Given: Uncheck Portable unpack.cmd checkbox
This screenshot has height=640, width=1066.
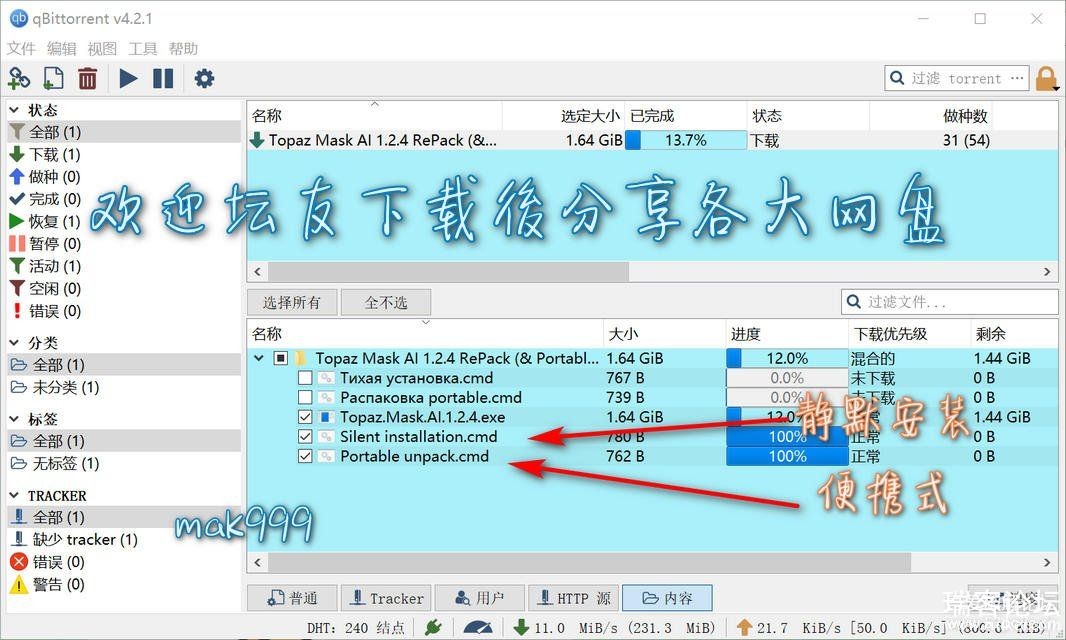Looking at the screenshot, I should 305,456.
